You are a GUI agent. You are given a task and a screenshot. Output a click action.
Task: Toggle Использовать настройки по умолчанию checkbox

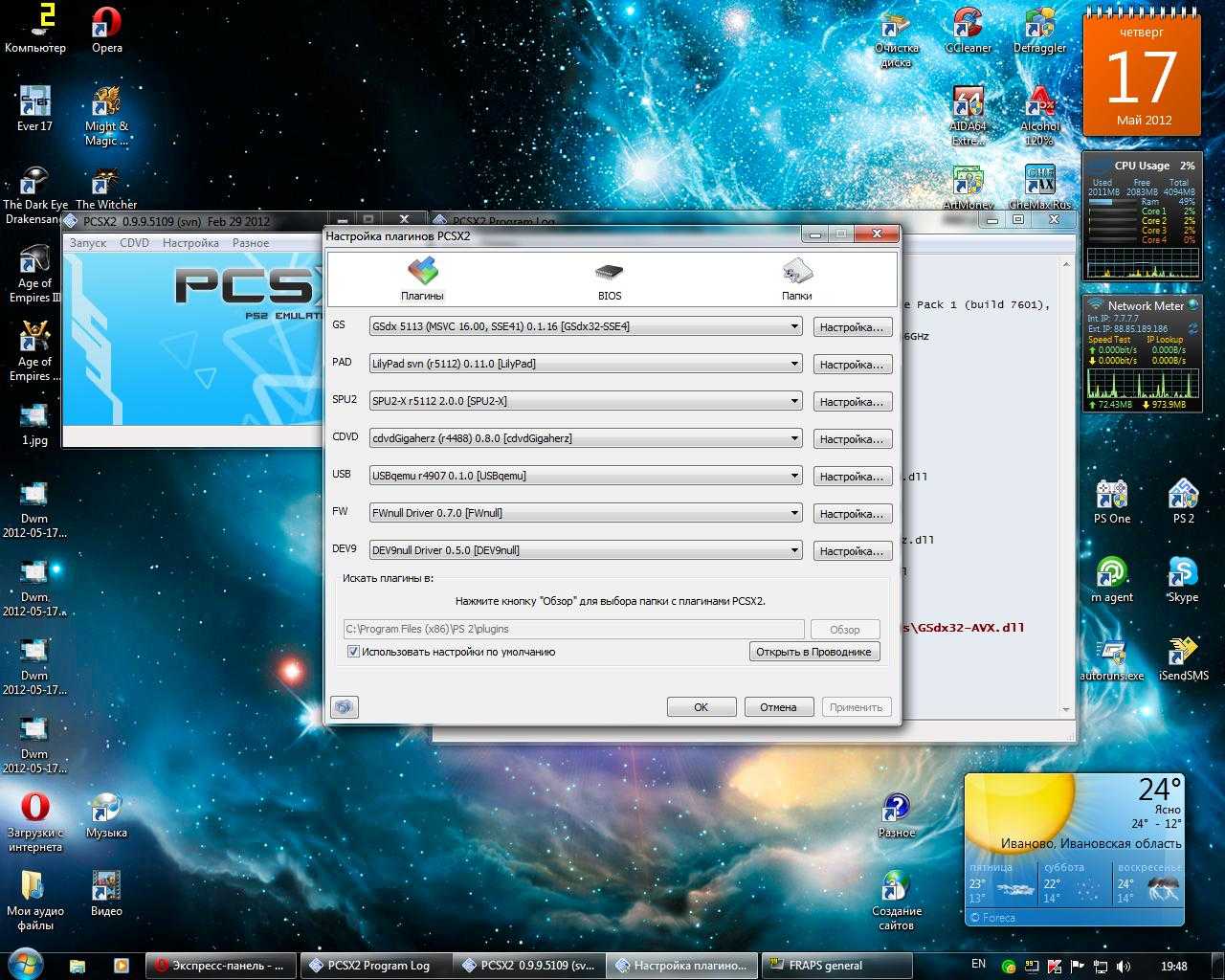(x=353, y=652)
